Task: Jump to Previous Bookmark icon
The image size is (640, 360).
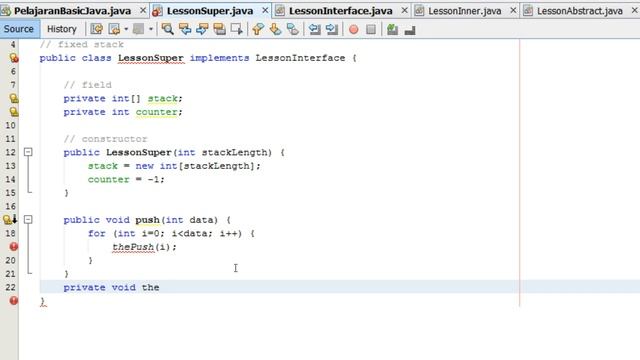Action: pyautogui.click(x=258, y=29)
